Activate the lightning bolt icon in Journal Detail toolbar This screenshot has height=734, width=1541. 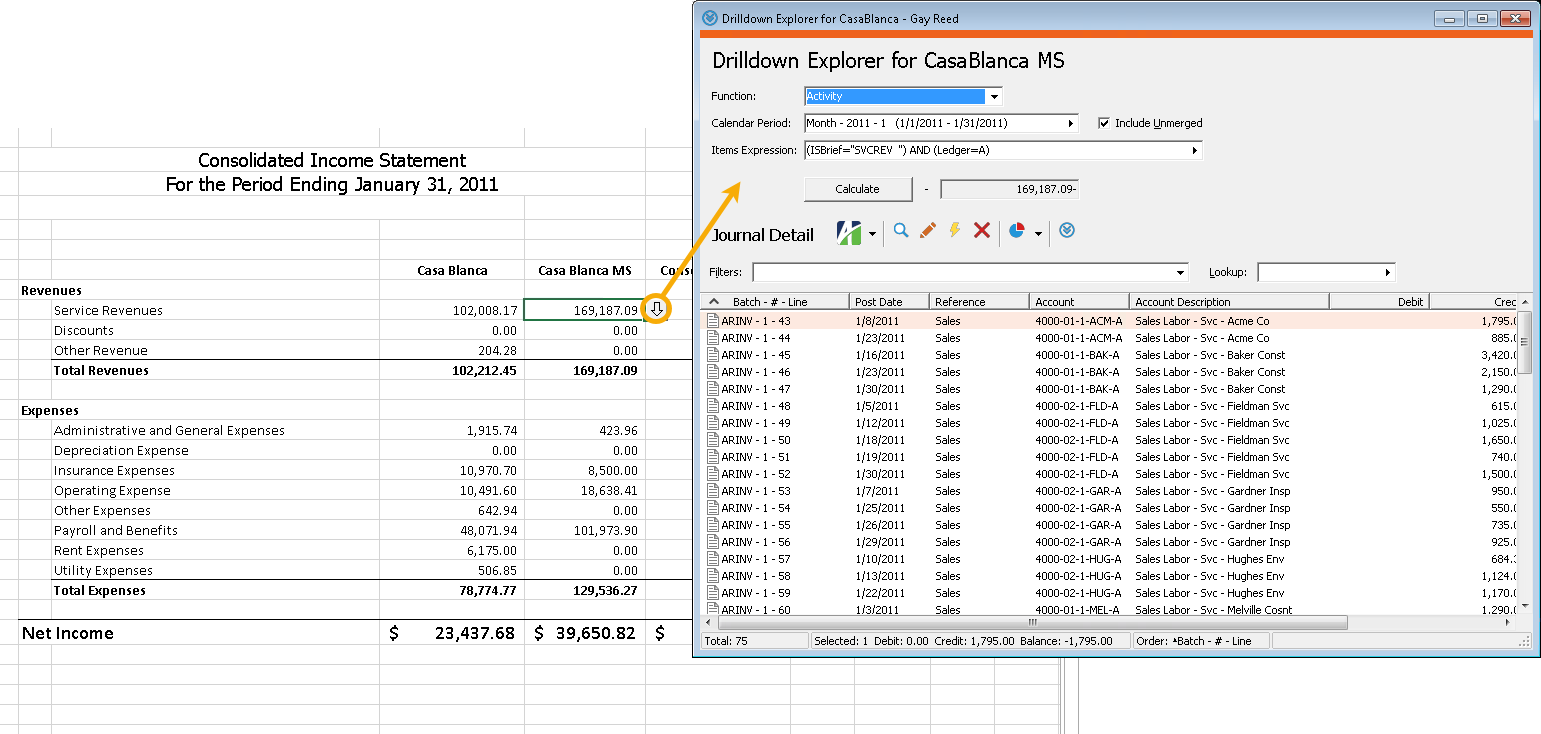click(954, 230)
